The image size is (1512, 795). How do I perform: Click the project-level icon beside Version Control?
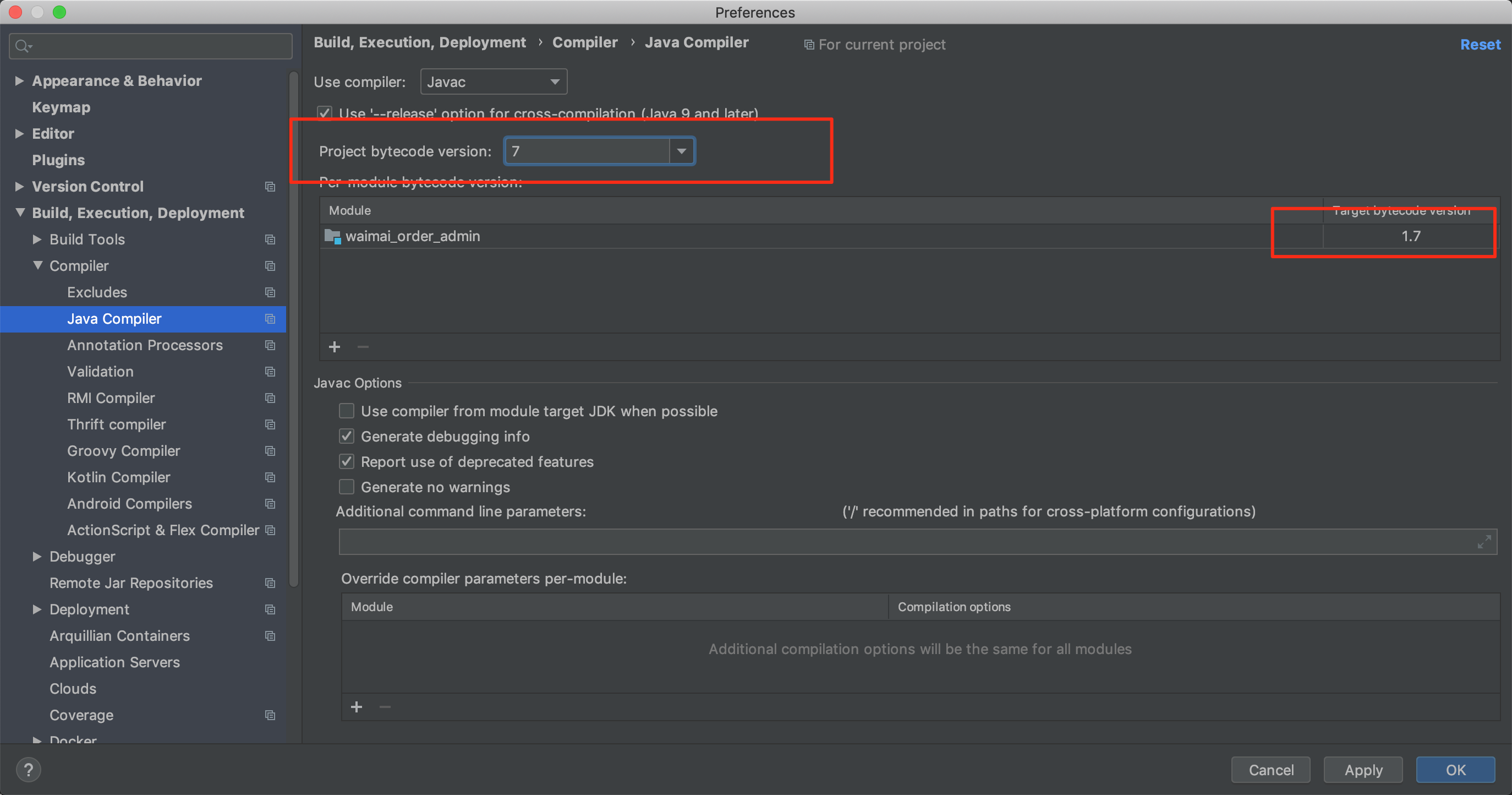270,187
